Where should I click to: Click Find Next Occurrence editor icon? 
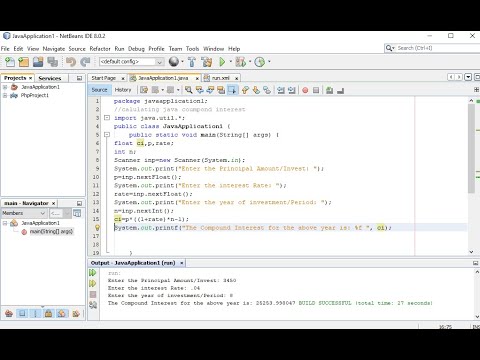pos(210,90)
